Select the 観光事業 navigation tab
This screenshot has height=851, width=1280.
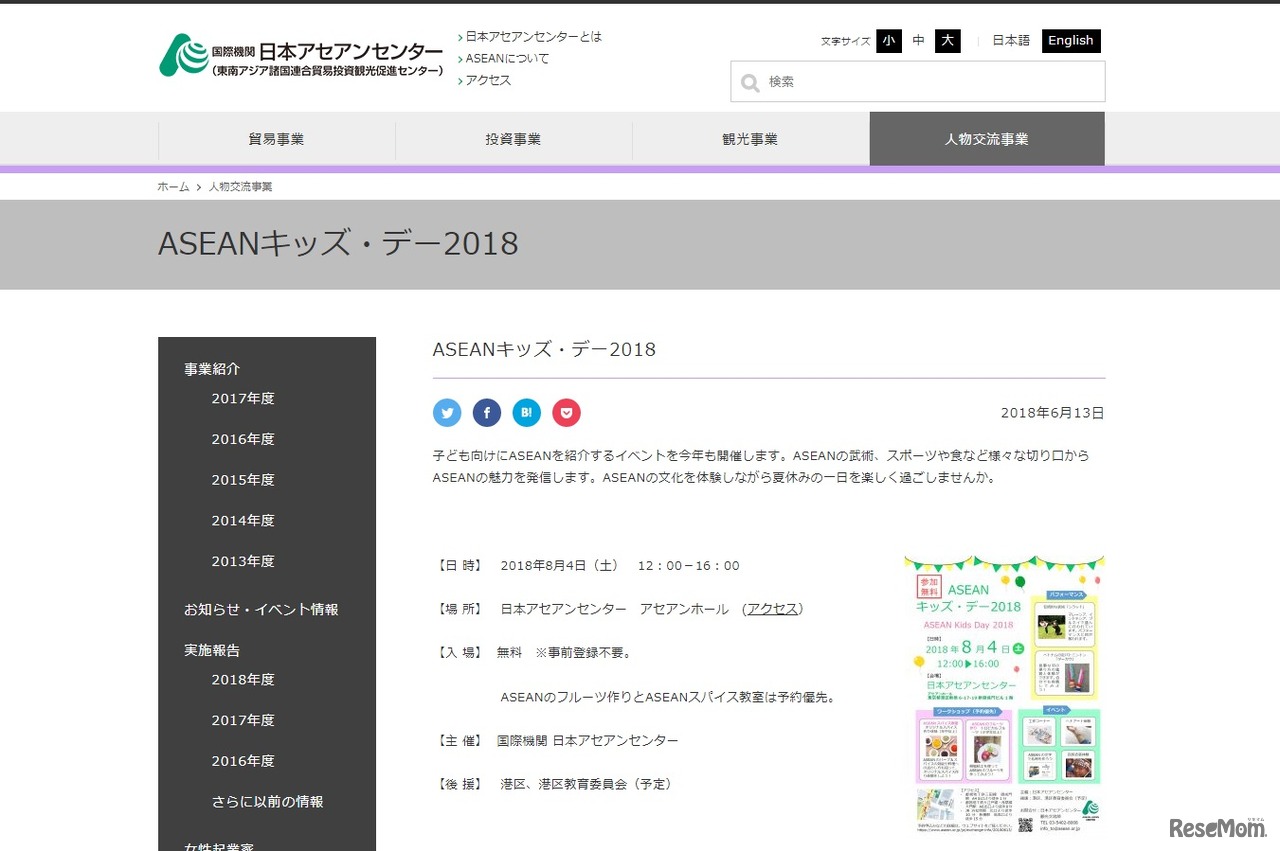pyautogui.click(x=750, y=139)
